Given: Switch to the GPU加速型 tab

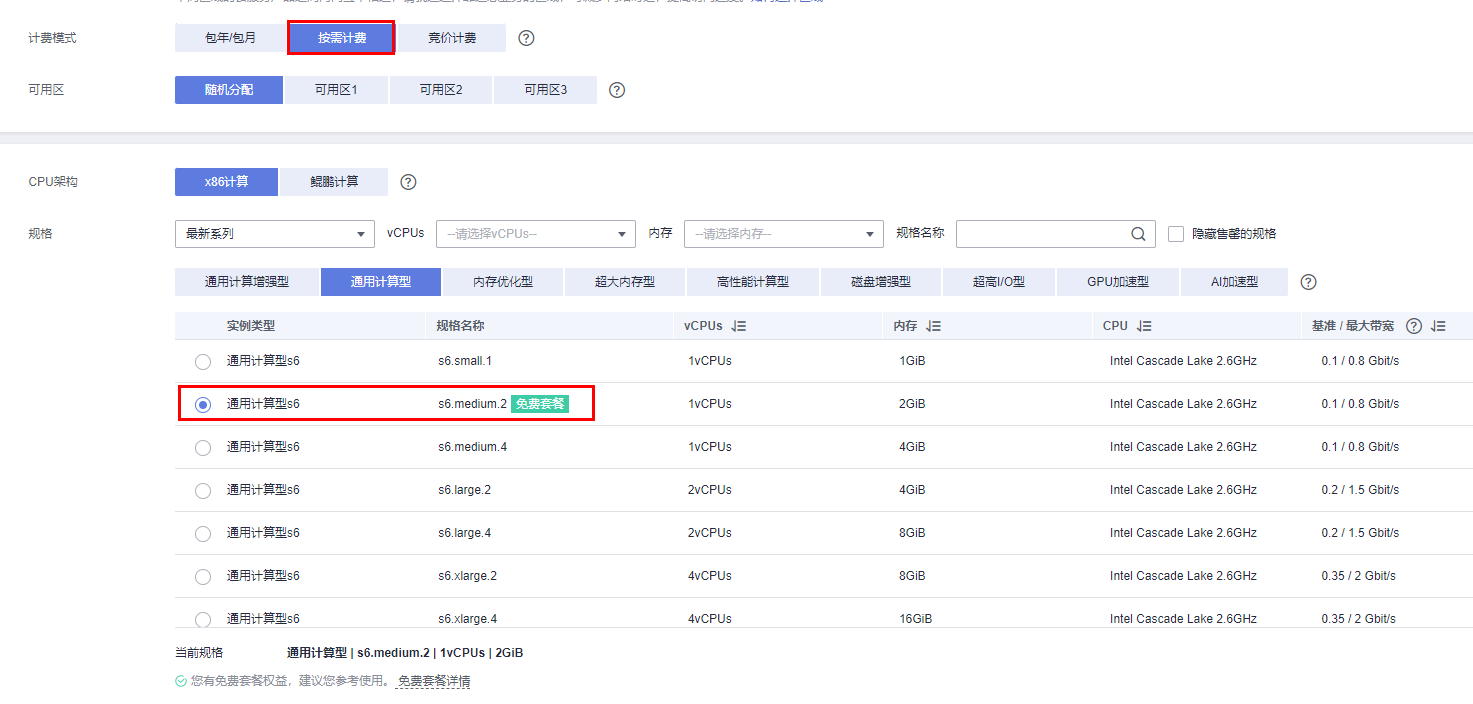Looking at the screenshot, I should 1117,282.
